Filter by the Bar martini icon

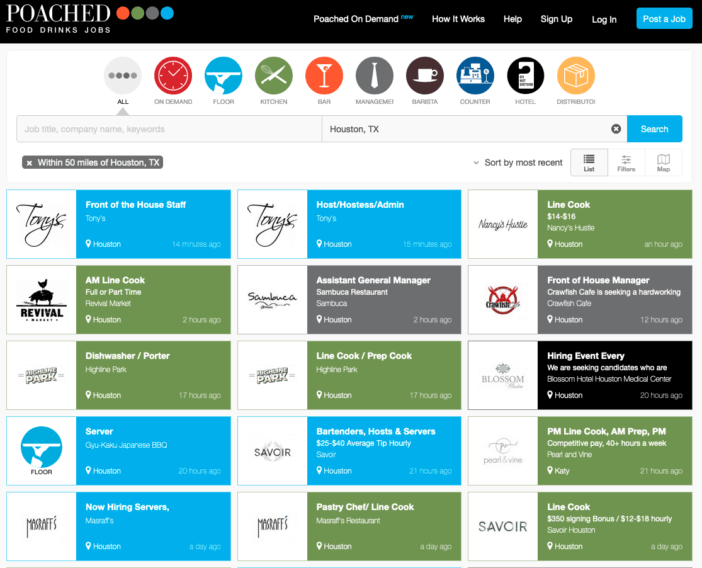[x=324, y=76]
